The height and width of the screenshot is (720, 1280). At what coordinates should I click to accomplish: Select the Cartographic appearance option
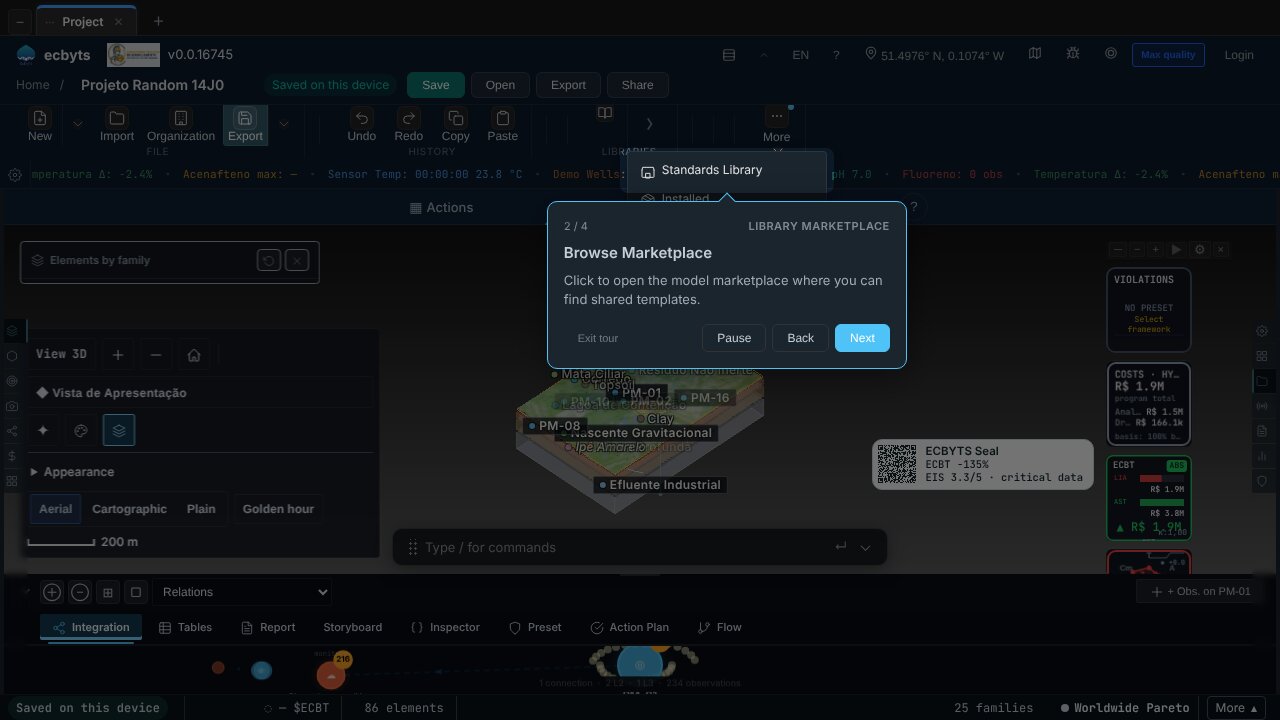click(129, 509)
